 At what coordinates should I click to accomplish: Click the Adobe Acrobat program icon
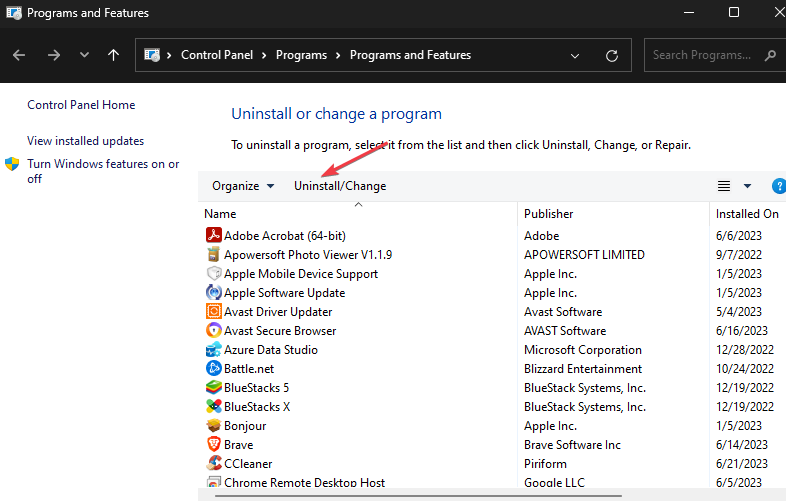(213, 235)
